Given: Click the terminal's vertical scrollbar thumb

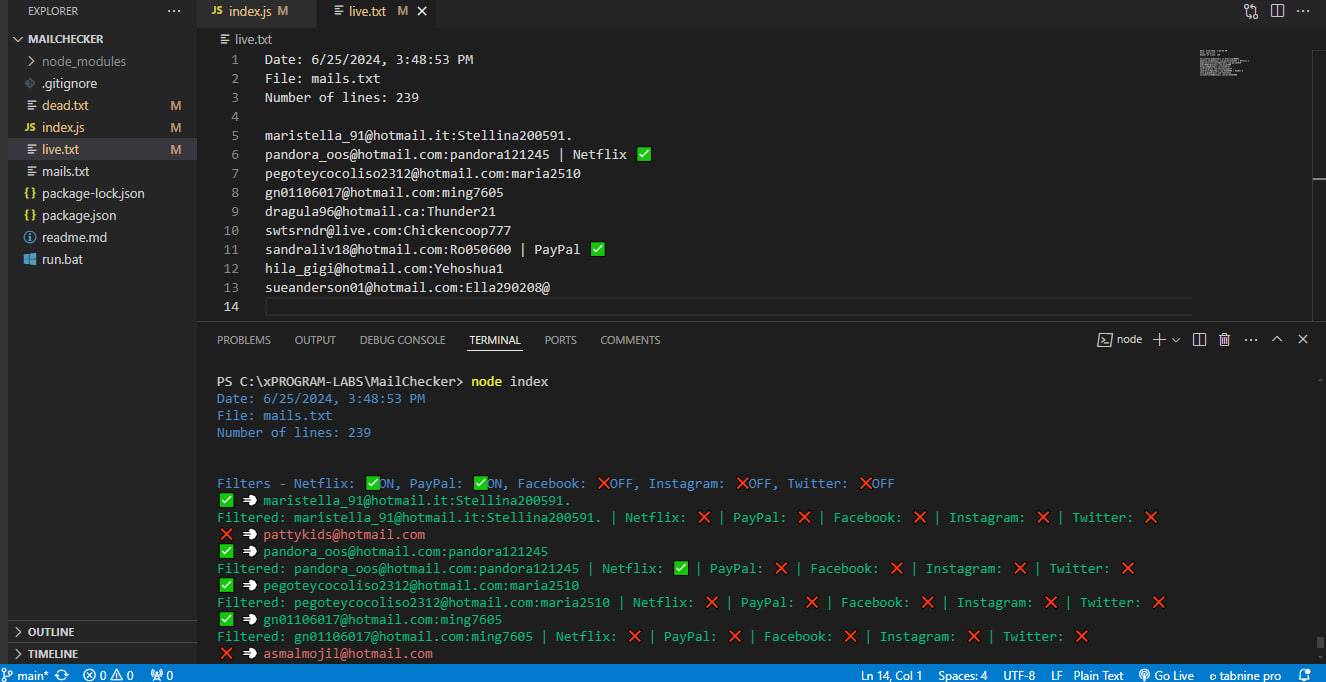Looking at the screenshot, I should pos(1319,643).
